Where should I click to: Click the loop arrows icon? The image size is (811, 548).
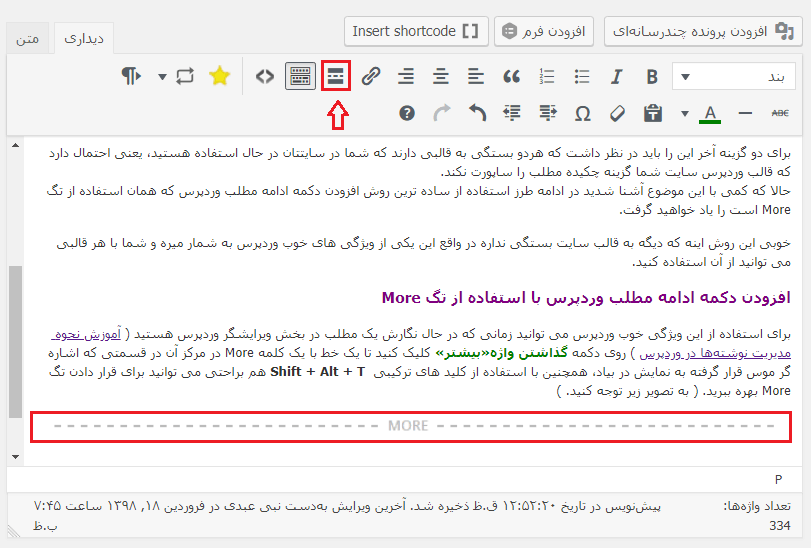(x=185, y=77)
